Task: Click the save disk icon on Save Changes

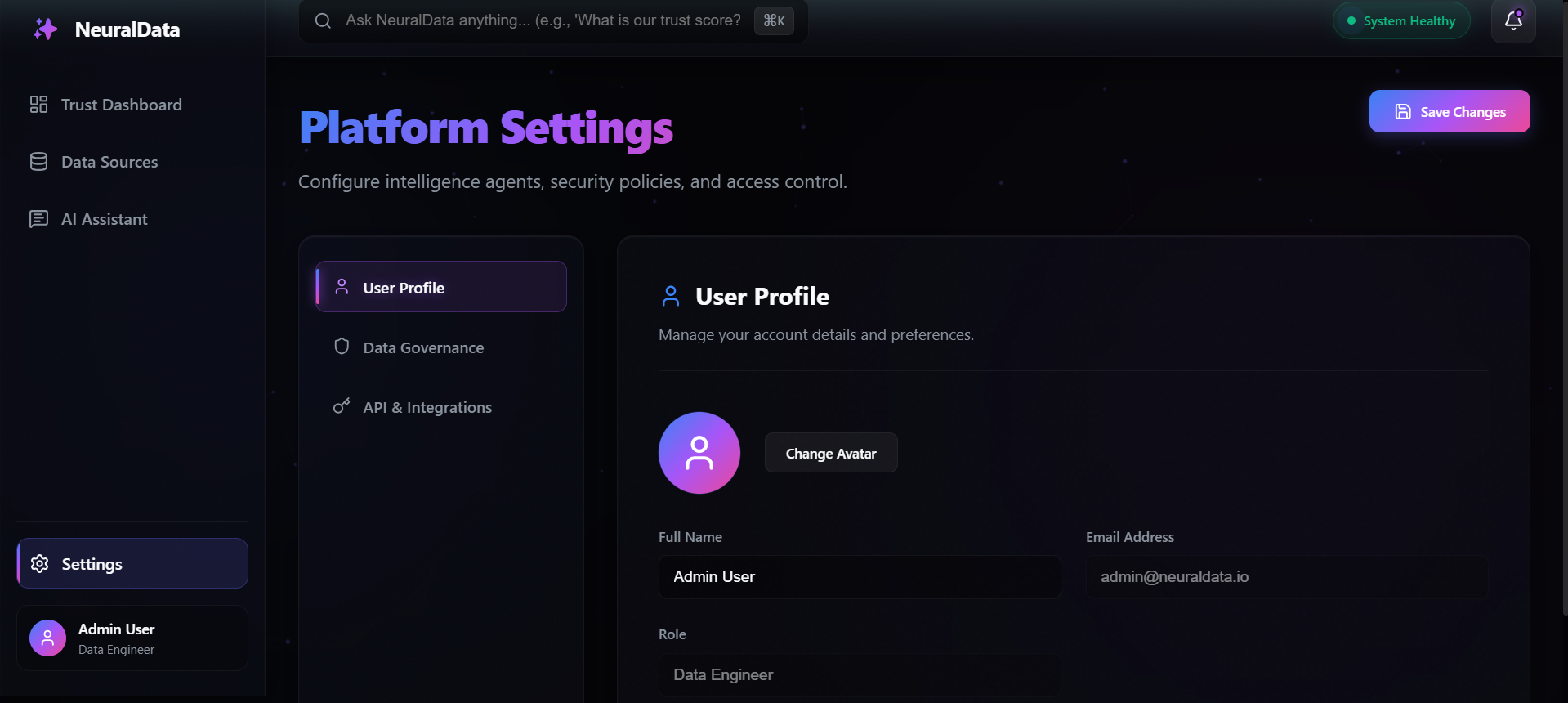Action: tap(1402, 111)
